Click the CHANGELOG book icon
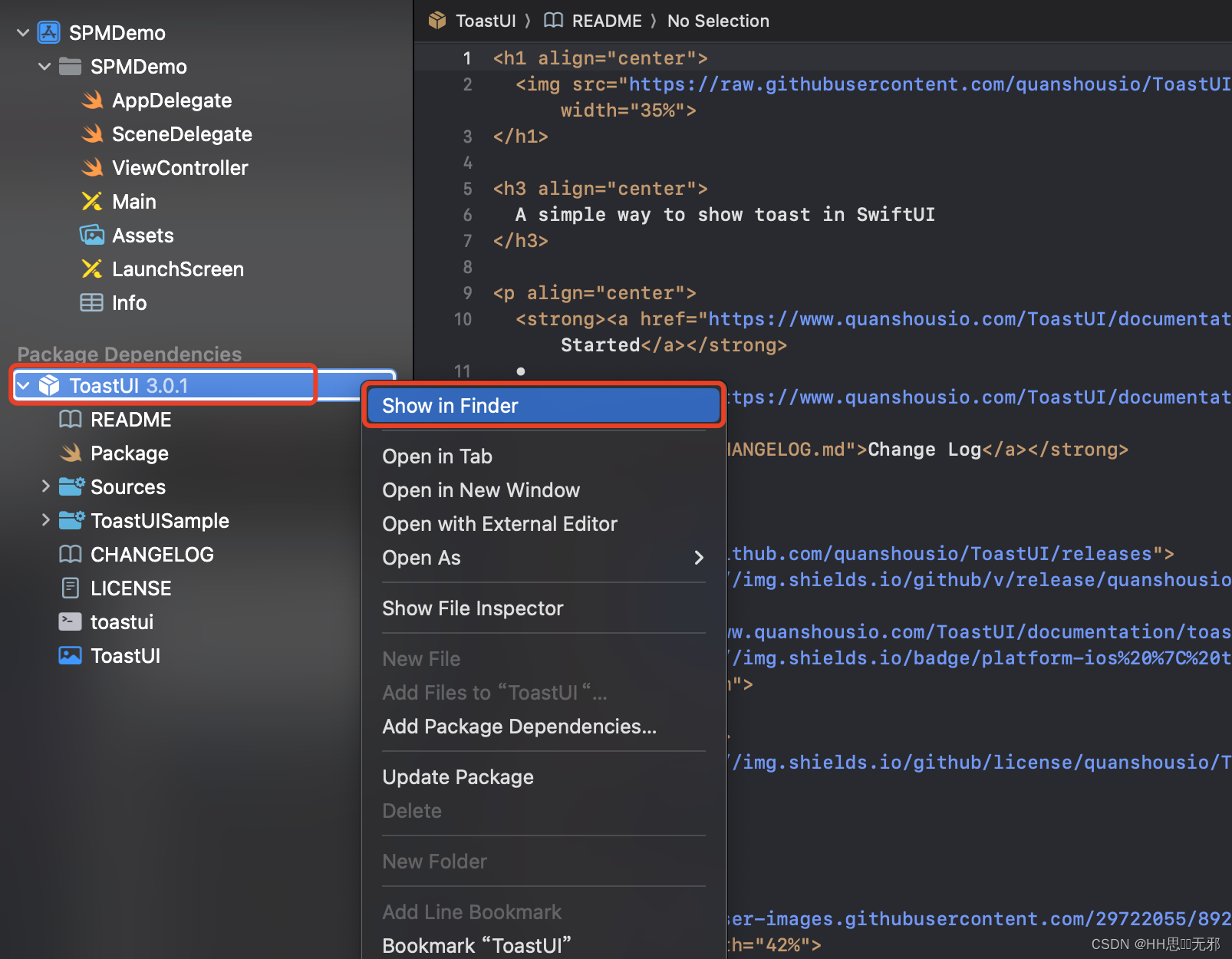 click(71, 554)
